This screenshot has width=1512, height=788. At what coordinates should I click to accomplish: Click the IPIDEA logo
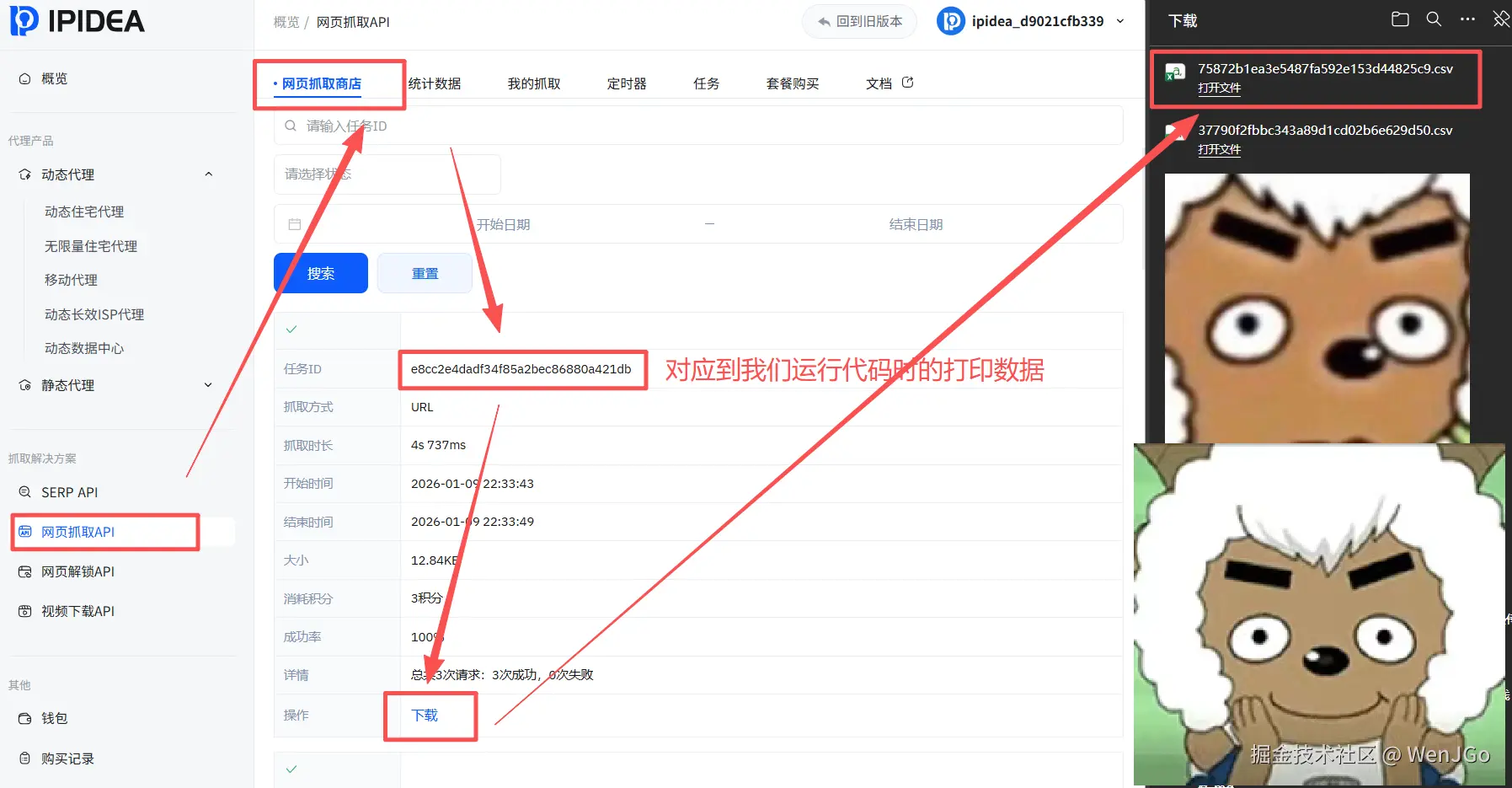click(x=77, y=21)
